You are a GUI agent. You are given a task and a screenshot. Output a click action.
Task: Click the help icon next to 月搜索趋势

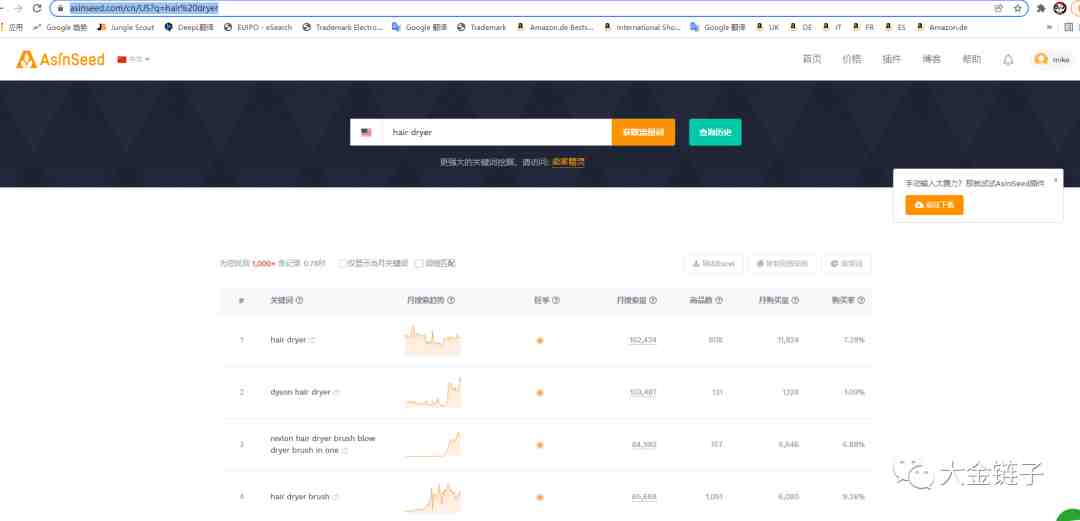point(451,300)
